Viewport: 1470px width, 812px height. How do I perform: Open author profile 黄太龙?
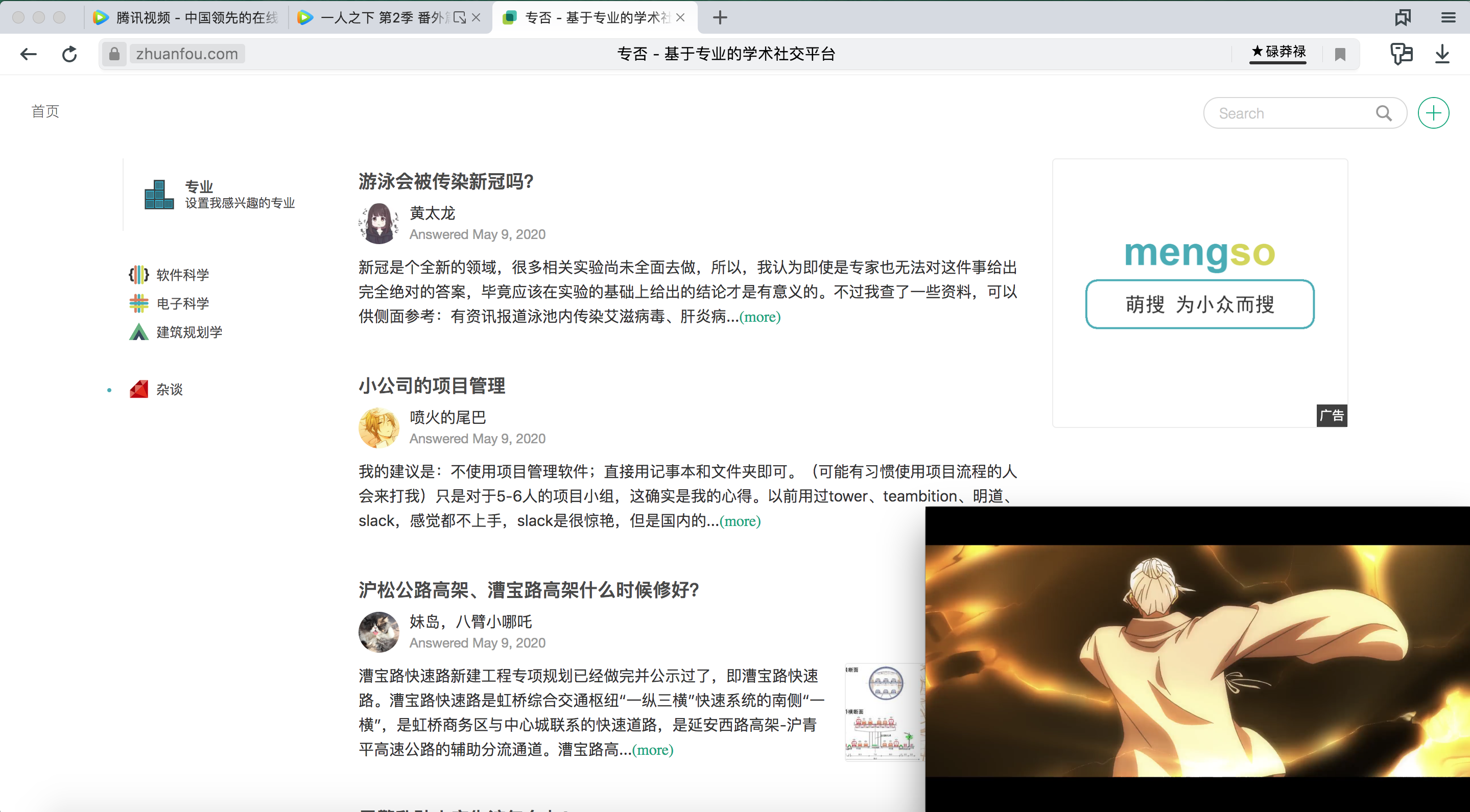[432, 213]
